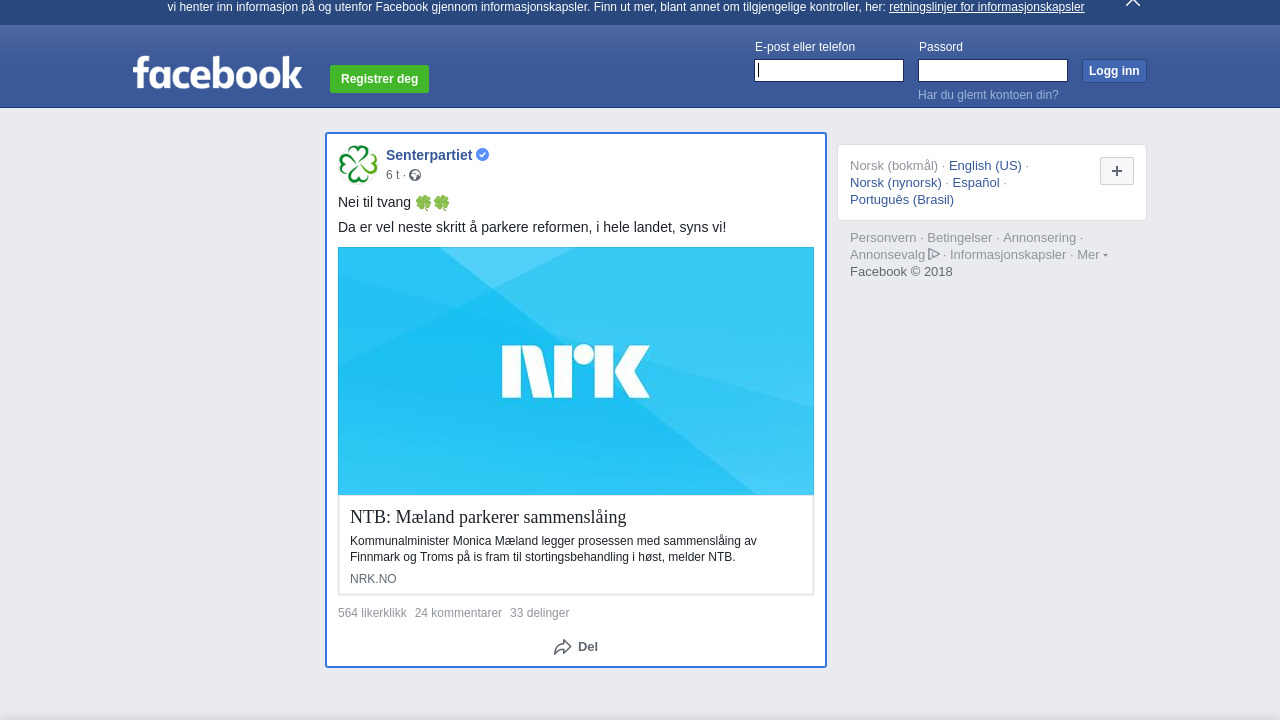Viewport: 1280px width, 720px height.
Task: Switch language to Español
Action: (x=976, y=183)
